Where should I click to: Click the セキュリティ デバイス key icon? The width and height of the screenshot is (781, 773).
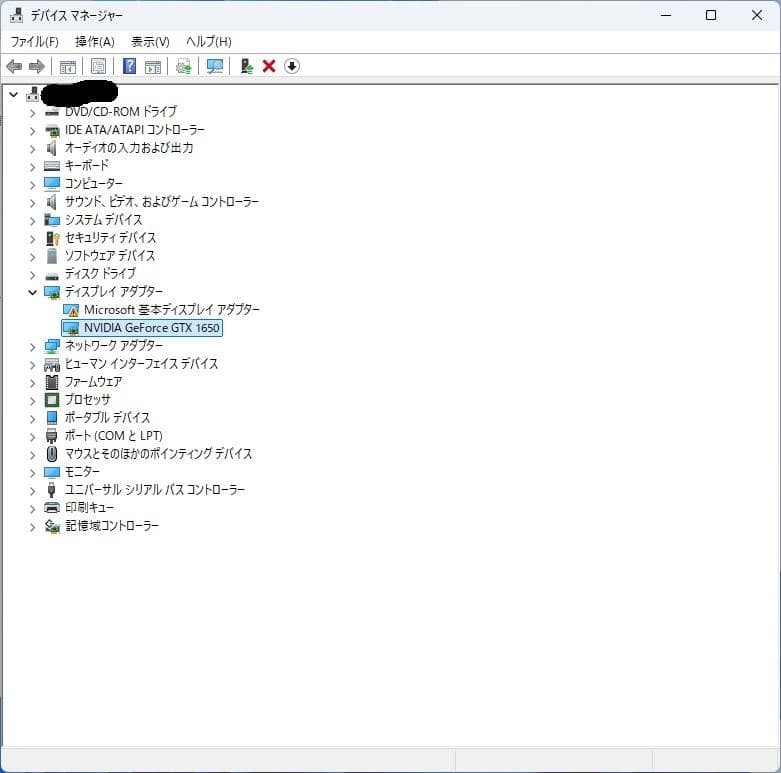click(52, 238)
